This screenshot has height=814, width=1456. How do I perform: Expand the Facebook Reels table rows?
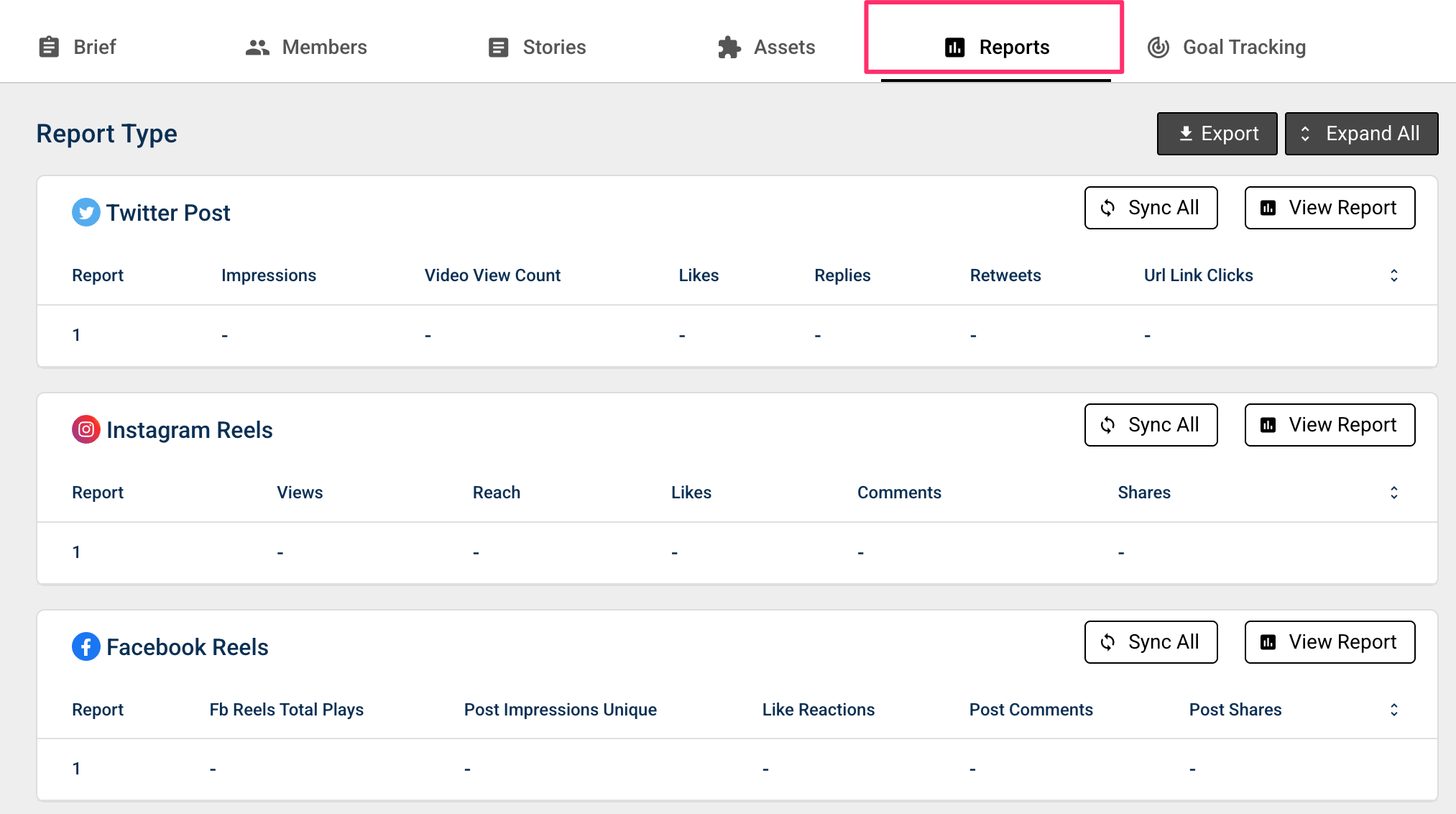pyautogui.click(x=1393, y=710)
